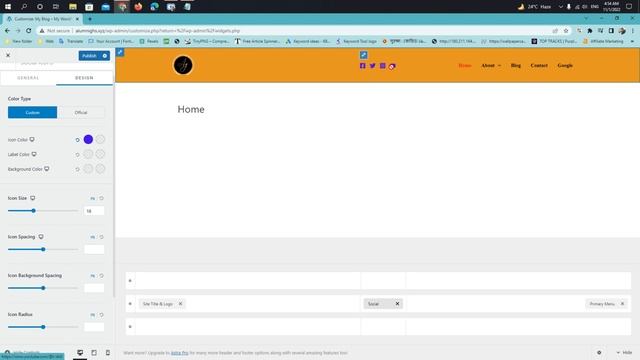Open responsive device icon beside Background Color
This screenshot has height=360, width=640.
47,169
